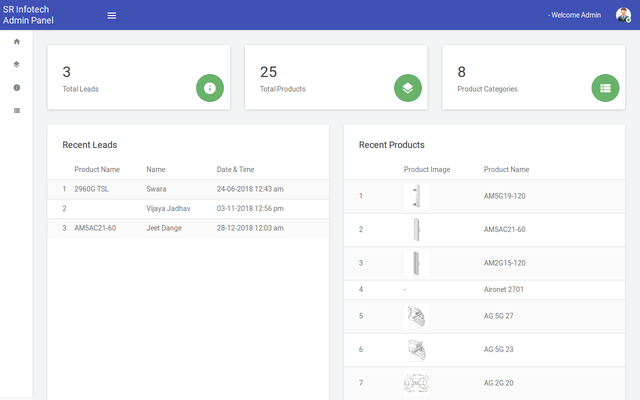Image resolution: width=640 pixels, height=400 pixels.
Task: Open the AG 2G 20 product thumbnail
Action: 416,383
